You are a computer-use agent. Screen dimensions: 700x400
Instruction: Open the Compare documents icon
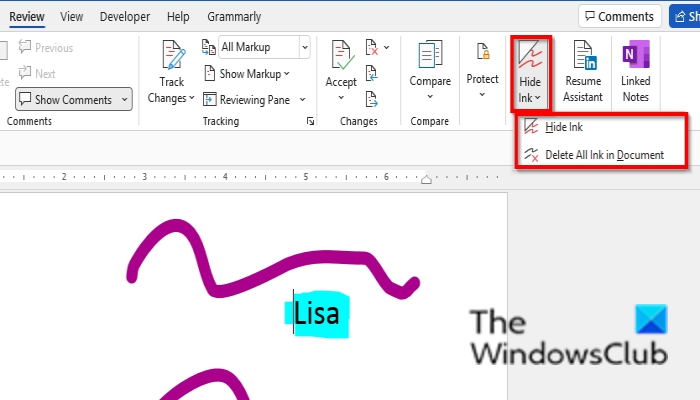(x=430, y=54)
